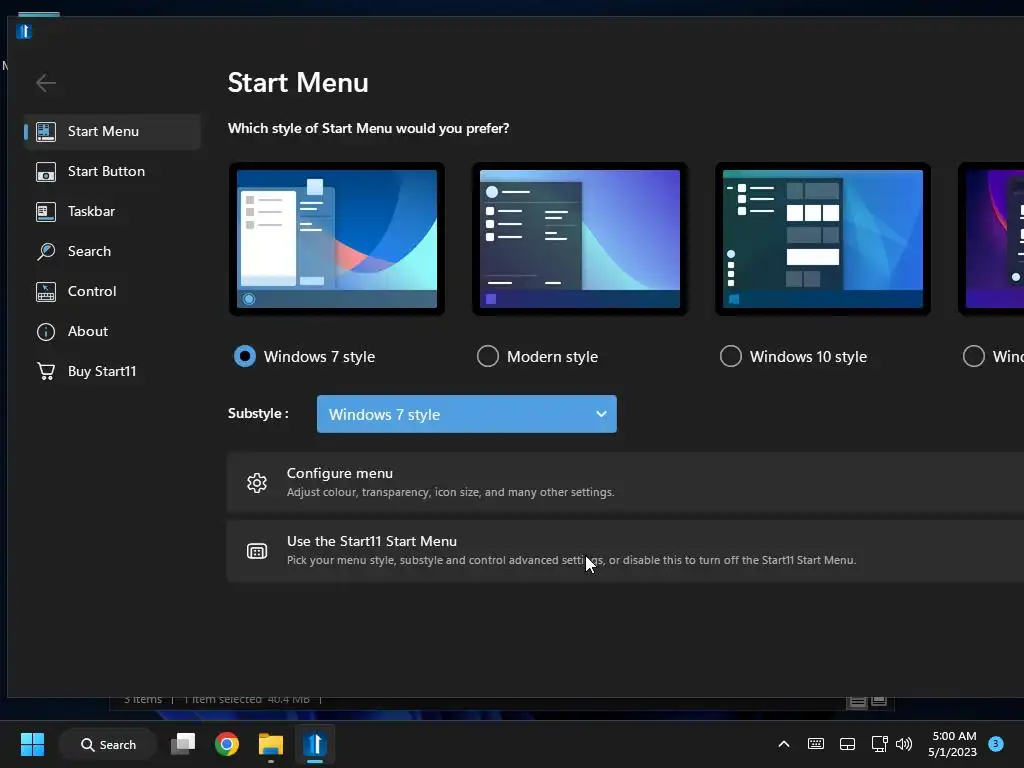1024x768 pixels.
Task: Click the Use the Start11 Start Menu icon
Action: click(x=257, y=551)
